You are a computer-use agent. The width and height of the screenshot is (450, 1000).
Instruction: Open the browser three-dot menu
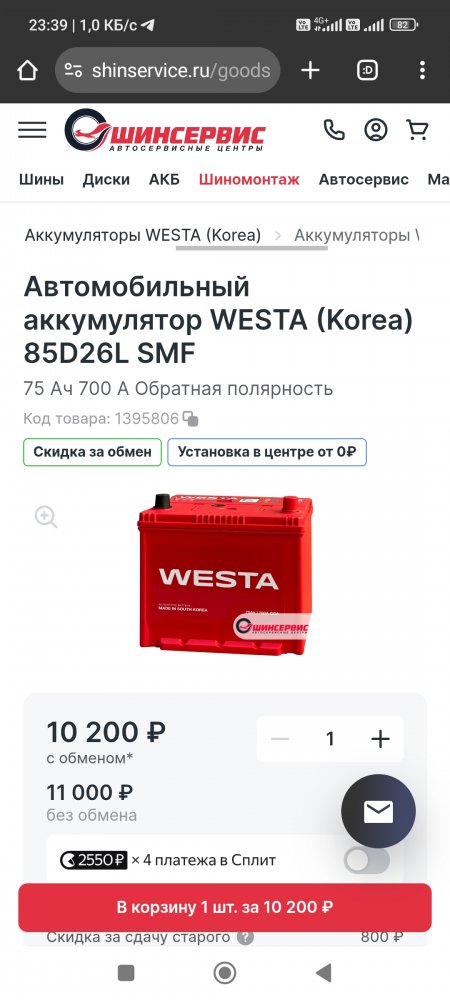(x=423, y=70)
